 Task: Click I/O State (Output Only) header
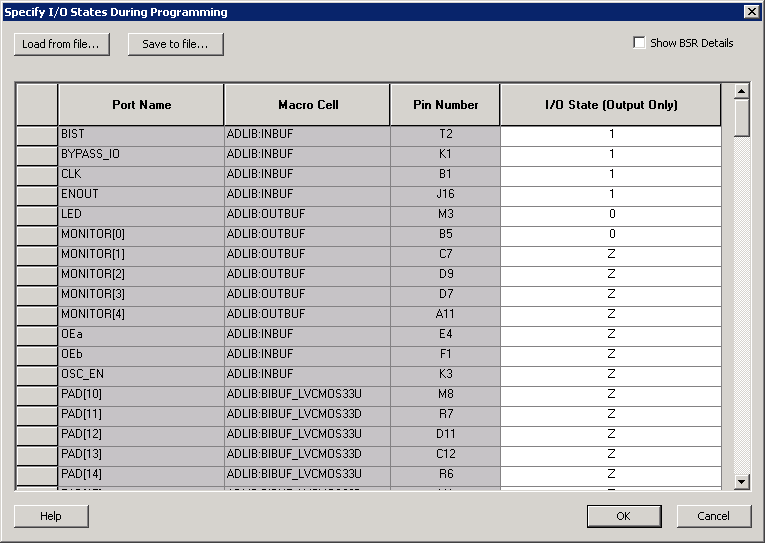(x=610, y=105)
